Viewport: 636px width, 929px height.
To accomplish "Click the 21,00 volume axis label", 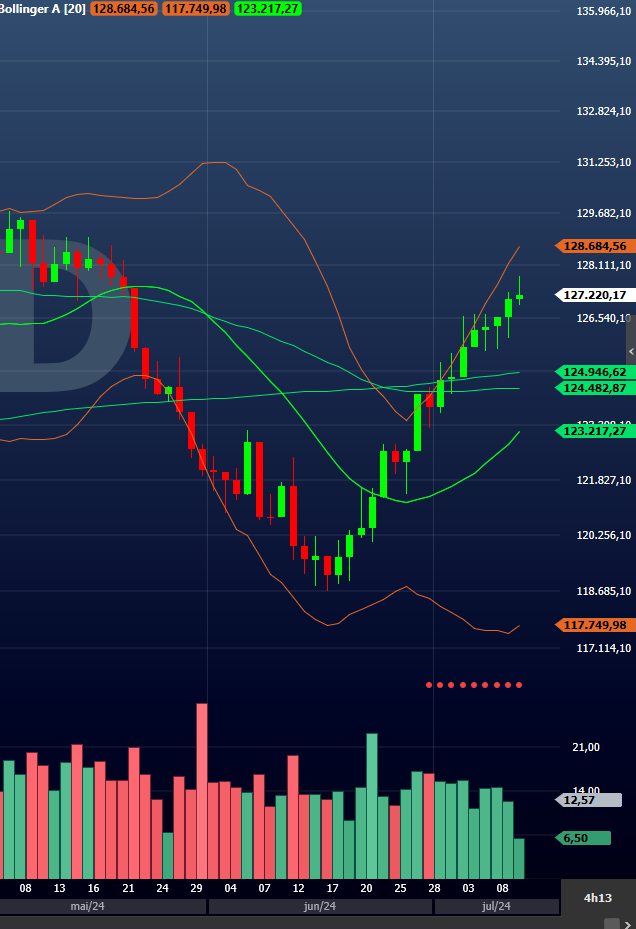I will (x=586, y=747).
